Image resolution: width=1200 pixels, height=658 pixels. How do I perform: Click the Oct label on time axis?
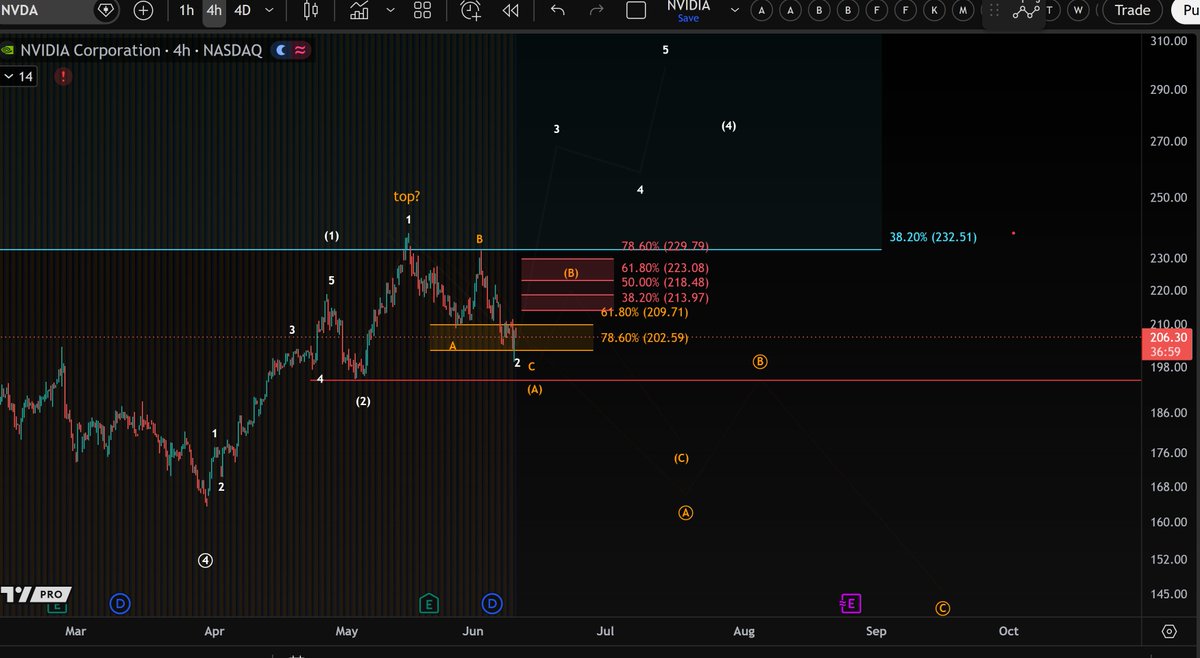click(1008, 631)
